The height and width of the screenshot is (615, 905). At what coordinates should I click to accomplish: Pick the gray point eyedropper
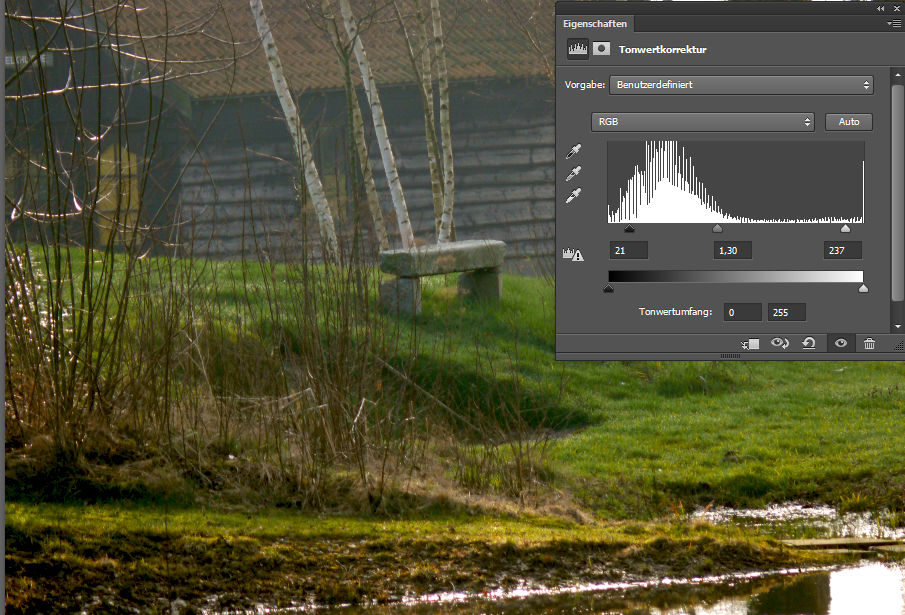(573, 173)
